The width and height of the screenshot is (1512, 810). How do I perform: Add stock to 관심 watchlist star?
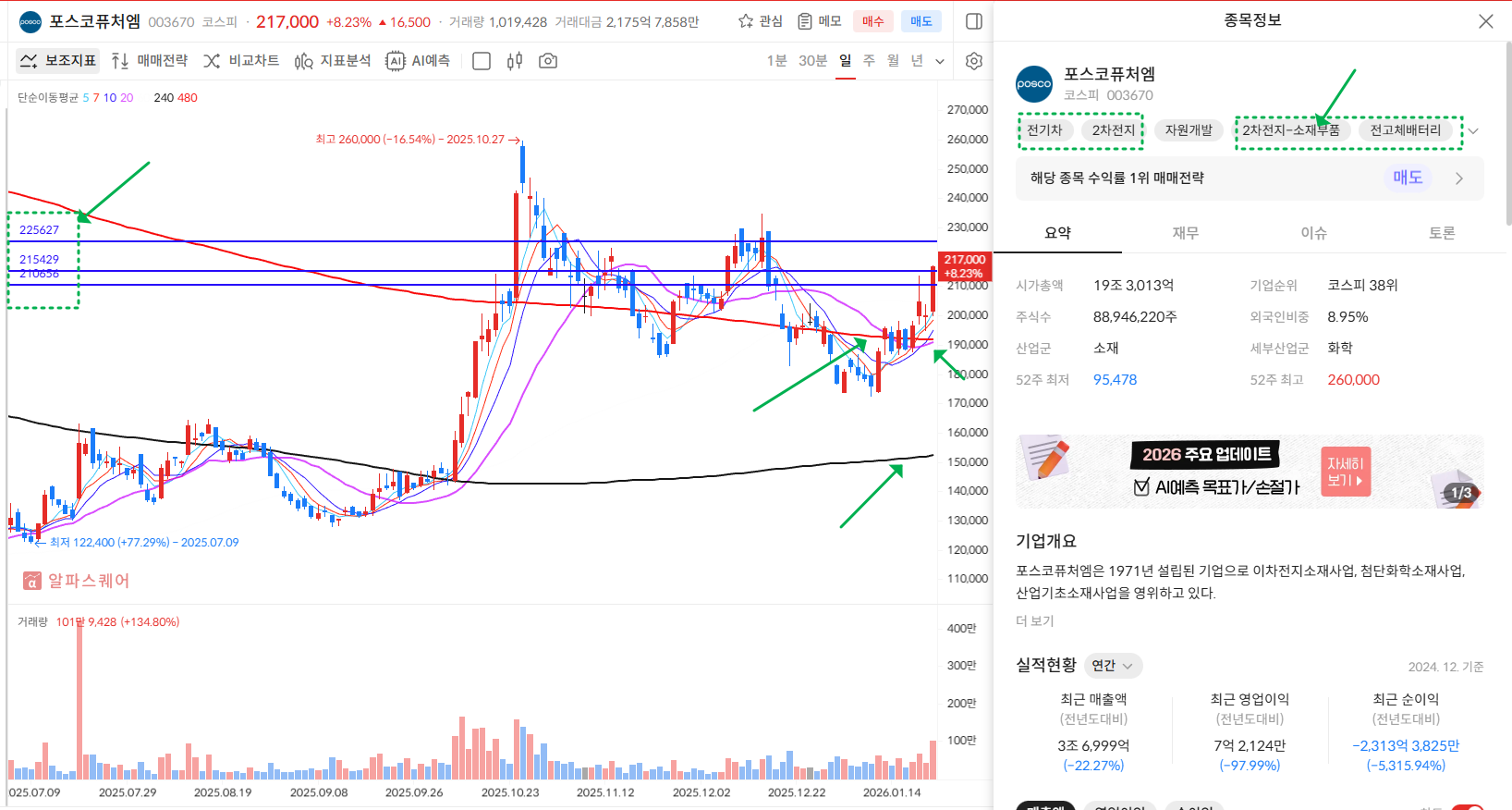760,21
